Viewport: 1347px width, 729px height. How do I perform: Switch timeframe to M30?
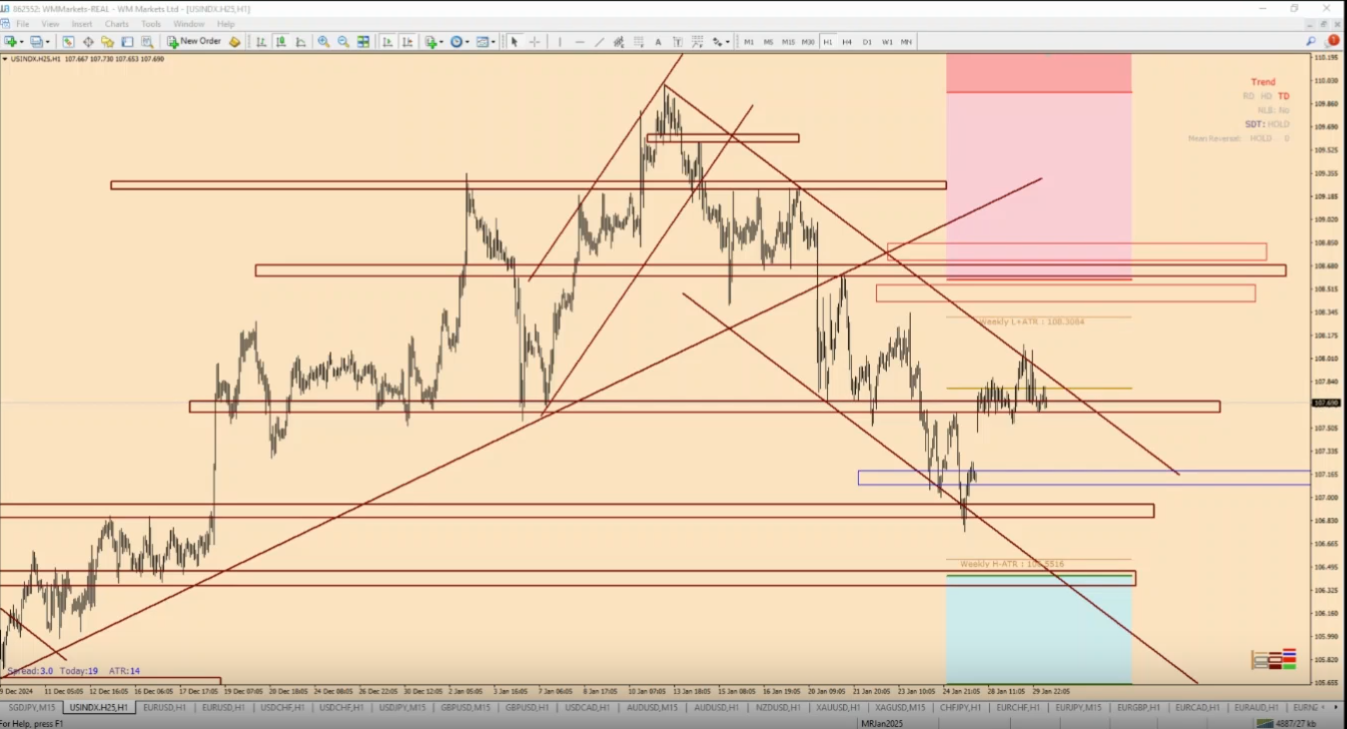click(x=808, y=42)
